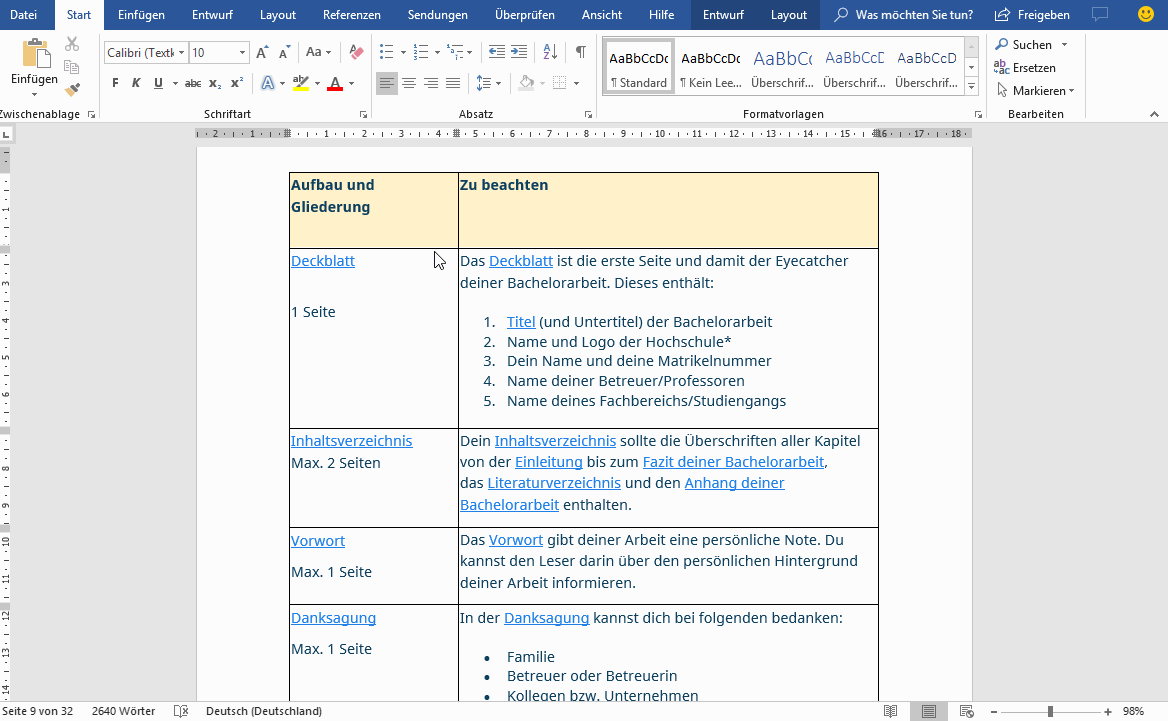Switch to Referenzen tab

[x=352, y=14]
